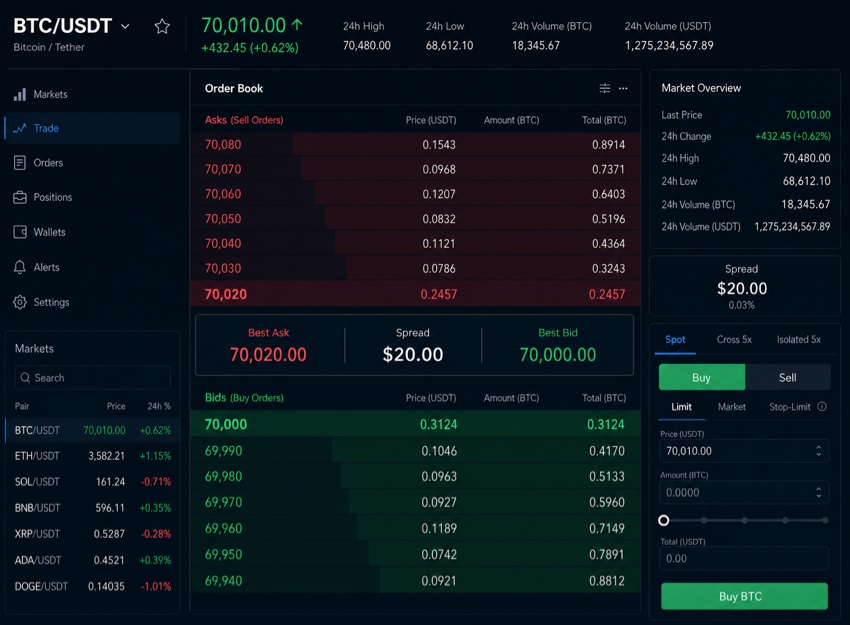This screenshot has height=625, width=850.
Task: Choose the Limit order type tab
Action: click(x=681, y=407)
